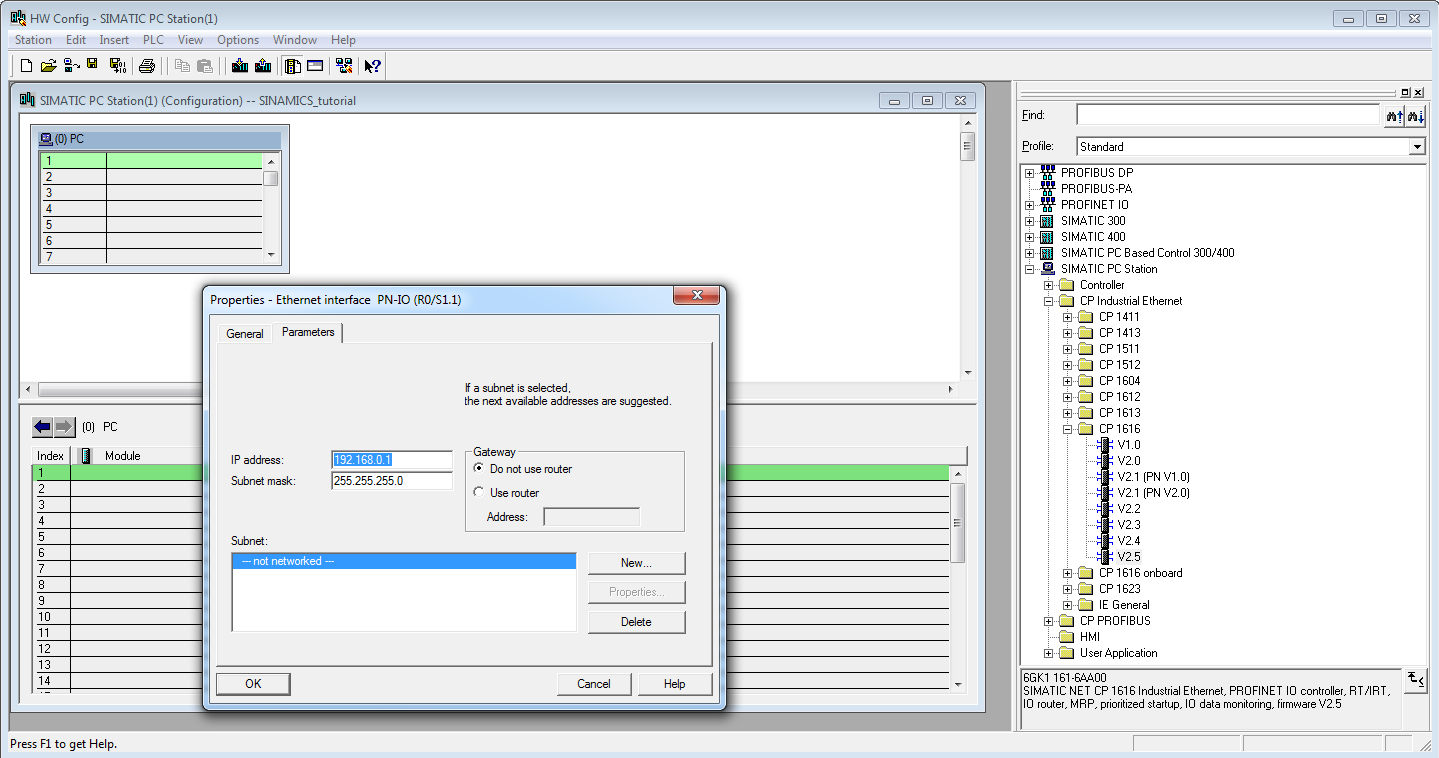Click the catalog Find text field
The width and height of the screenshot is (1439, 758).
pyautogui.click(x=1228, y=116)
